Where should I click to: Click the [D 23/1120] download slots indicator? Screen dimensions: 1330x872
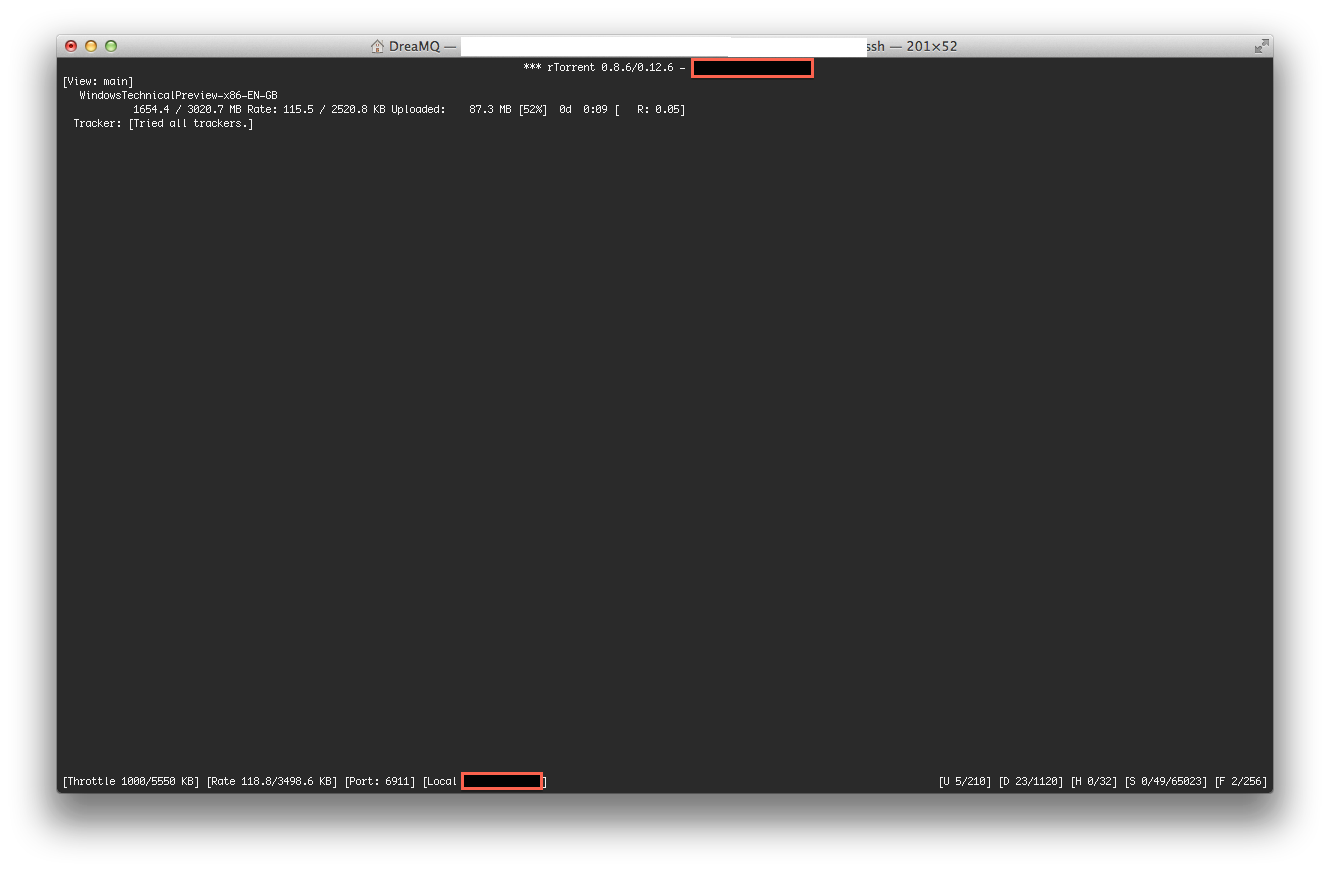click(x=1030, y=781)
